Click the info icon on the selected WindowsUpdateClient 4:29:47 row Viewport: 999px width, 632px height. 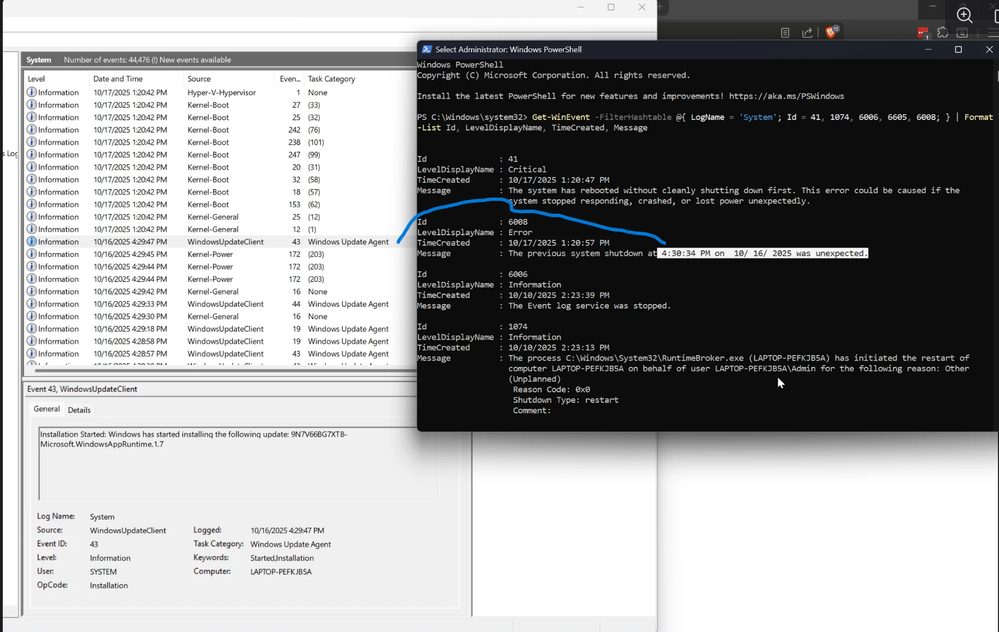pos(31,241)
